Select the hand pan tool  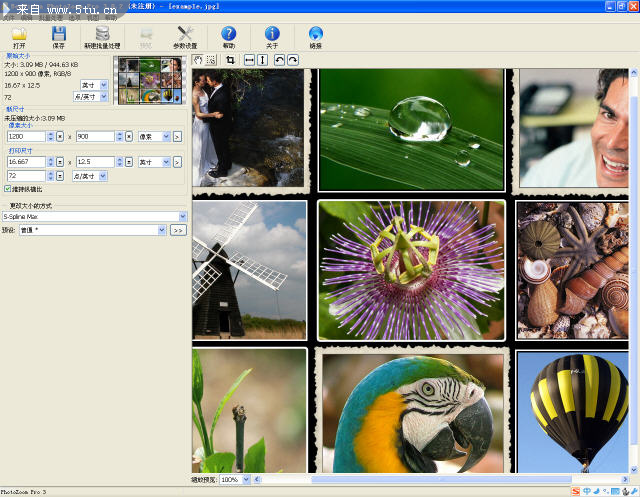(198, 60)
